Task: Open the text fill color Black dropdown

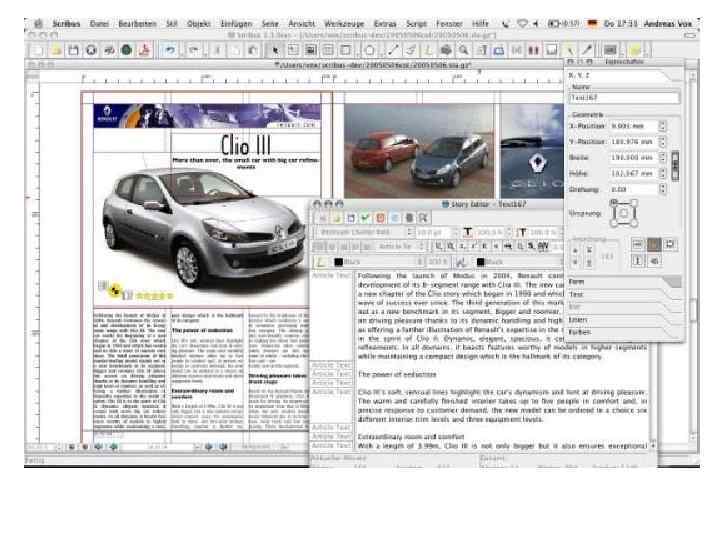Action: 377,262
